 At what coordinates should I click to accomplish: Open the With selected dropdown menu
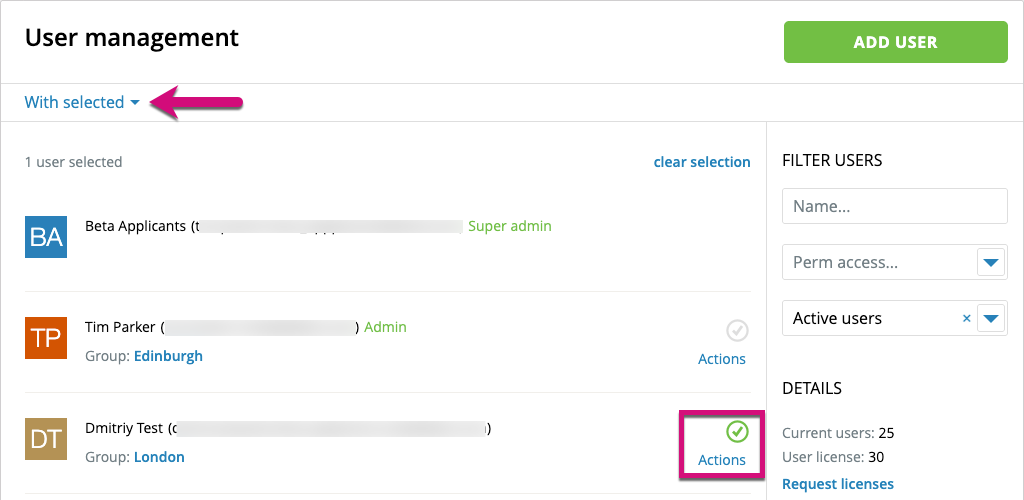[x=82, y=102]
